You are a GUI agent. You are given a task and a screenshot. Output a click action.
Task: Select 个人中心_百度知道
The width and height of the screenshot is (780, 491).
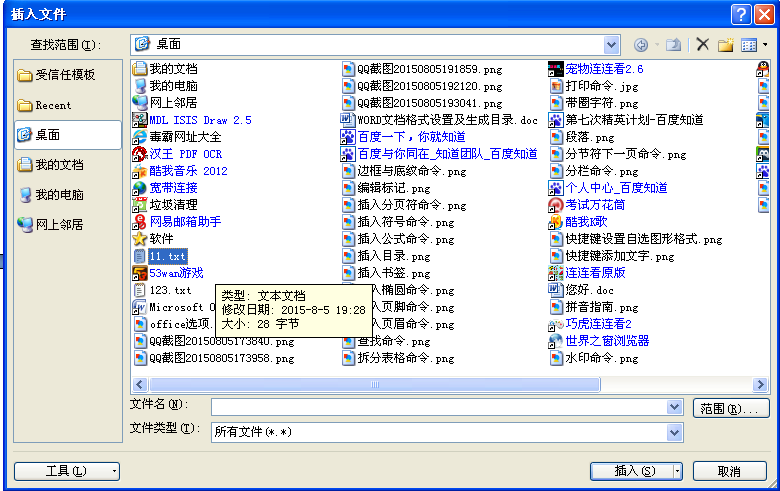[x=608, y=188]
